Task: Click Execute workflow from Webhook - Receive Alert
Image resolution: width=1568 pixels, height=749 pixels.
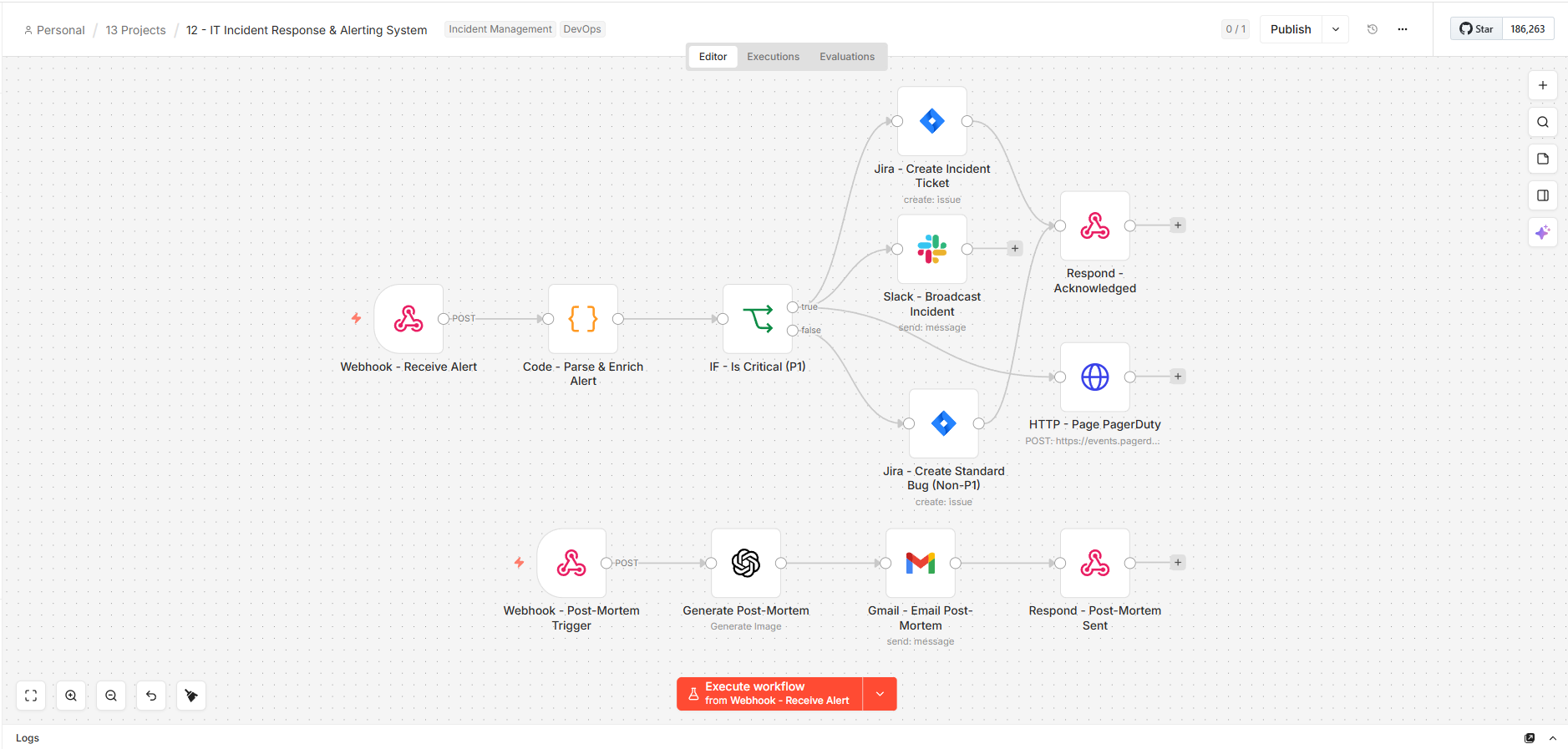Action: tap(769, 694)
